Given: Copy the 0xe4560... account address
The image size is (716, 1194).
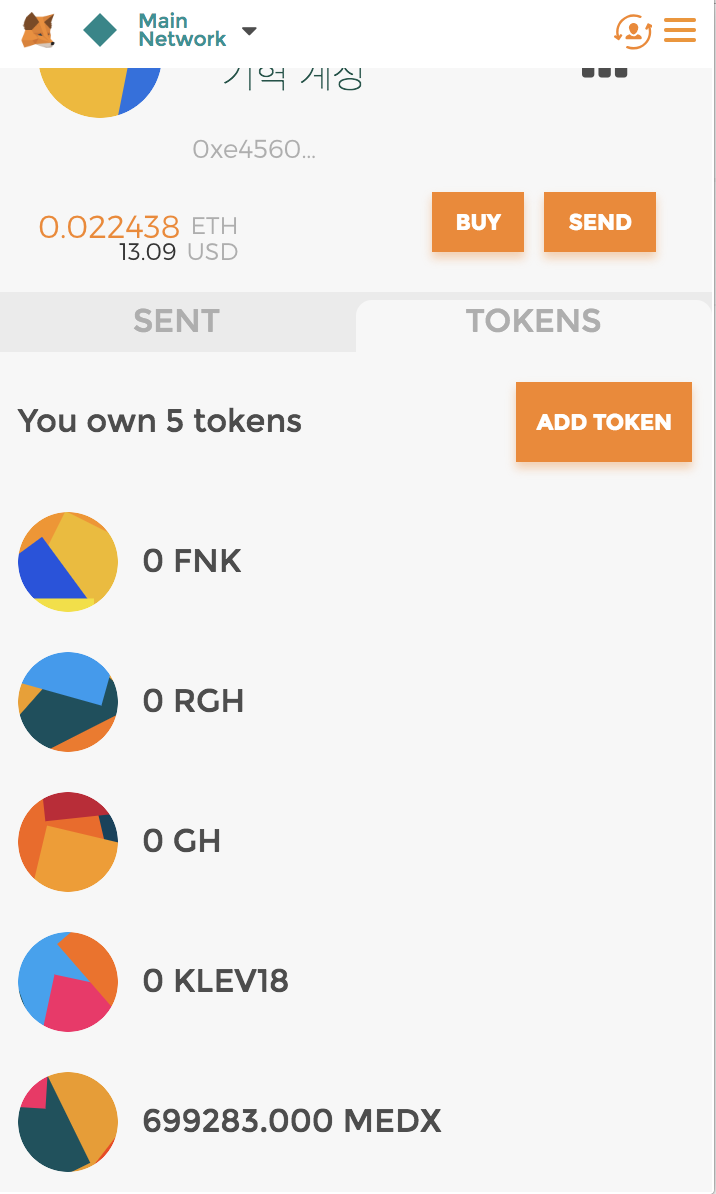Looking at the screenshot, I should (254, 149).
